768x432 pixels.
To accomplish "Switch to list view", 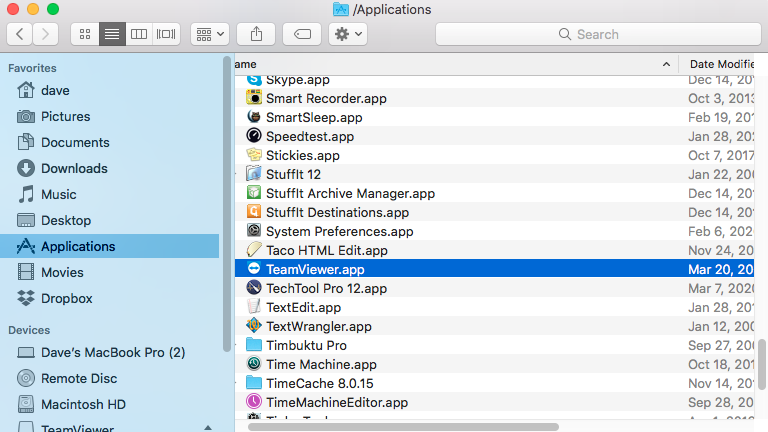I will tap(112, 34).
